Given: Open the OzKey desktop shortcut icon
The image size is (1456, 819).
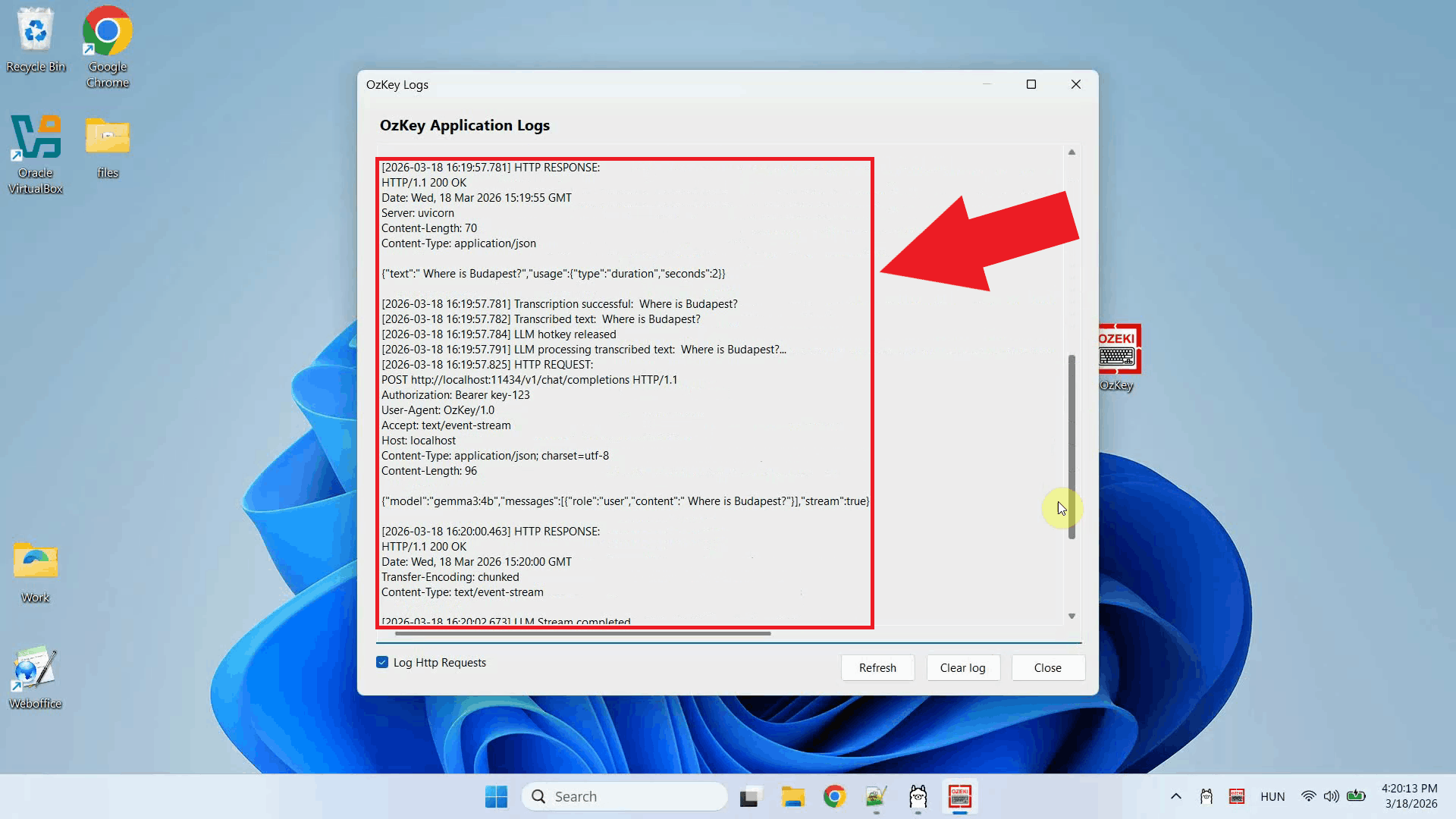Looking at the screenshot, I should coord(1119,350).
